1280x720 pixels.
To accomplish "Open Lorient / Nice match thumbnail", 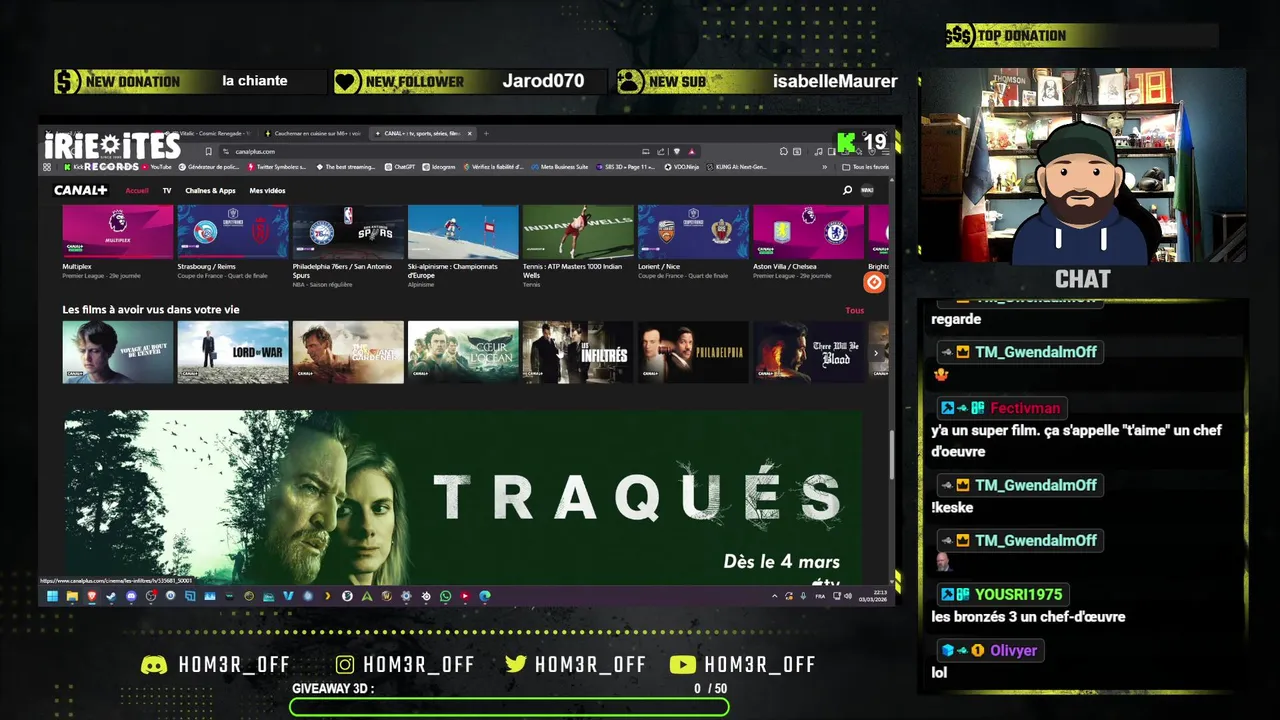I will [693, 232].
